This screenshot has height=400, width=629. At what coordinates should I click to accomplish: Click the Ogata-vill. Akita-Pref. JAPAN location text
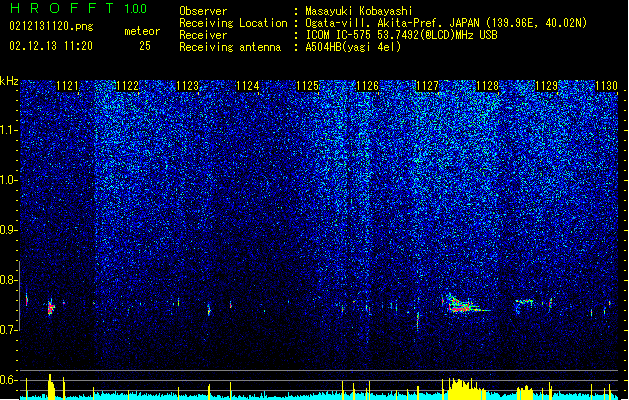click(x=446, y=23)
